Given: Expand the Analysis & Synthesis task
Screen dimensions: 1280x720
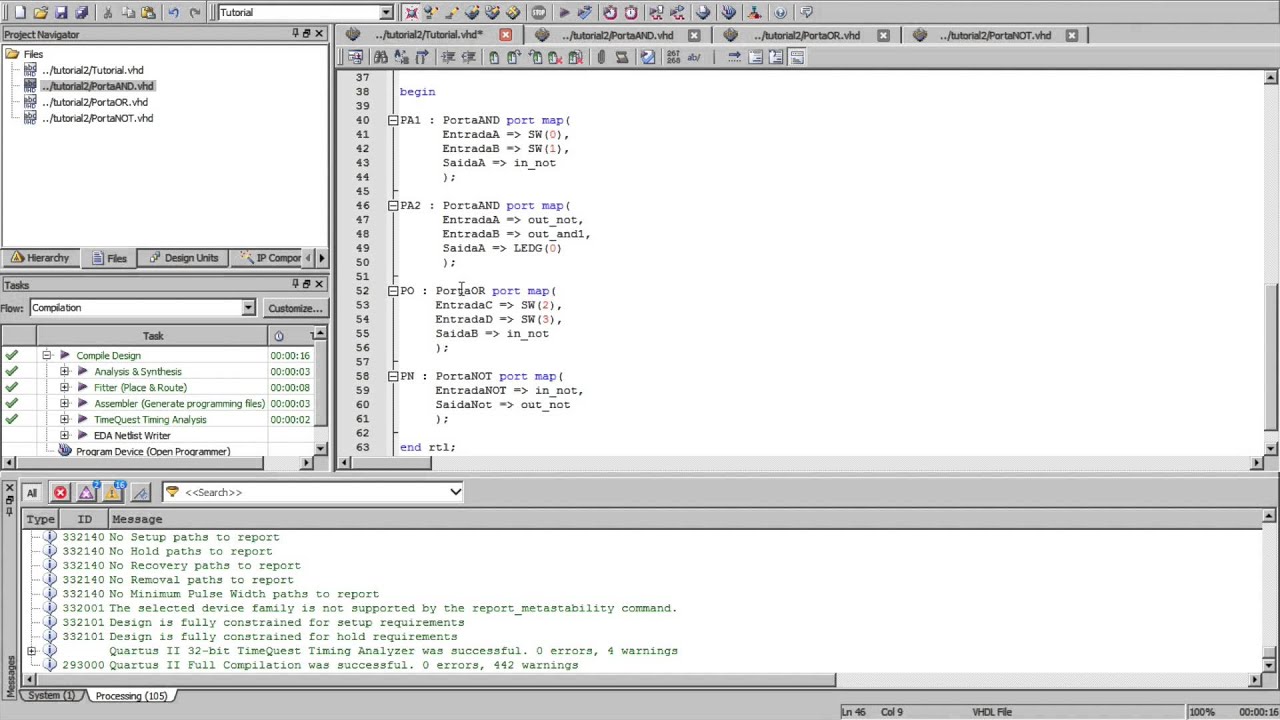Looking at the screenshot, I should tap(64, 372).
